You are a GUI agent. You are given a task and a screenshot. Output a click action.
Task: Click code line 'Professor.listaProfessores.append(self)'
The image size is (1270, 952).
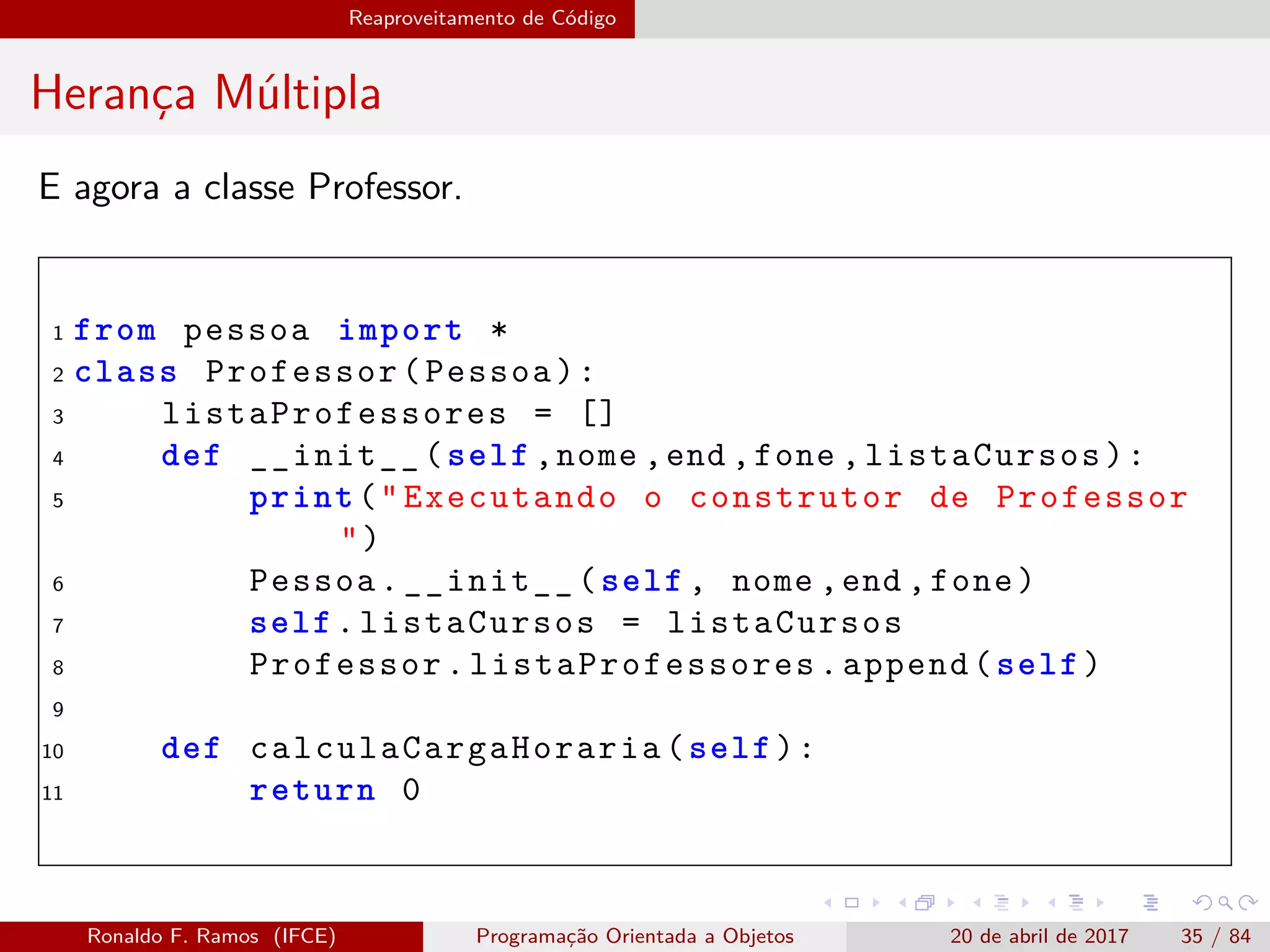coord(673,665)
